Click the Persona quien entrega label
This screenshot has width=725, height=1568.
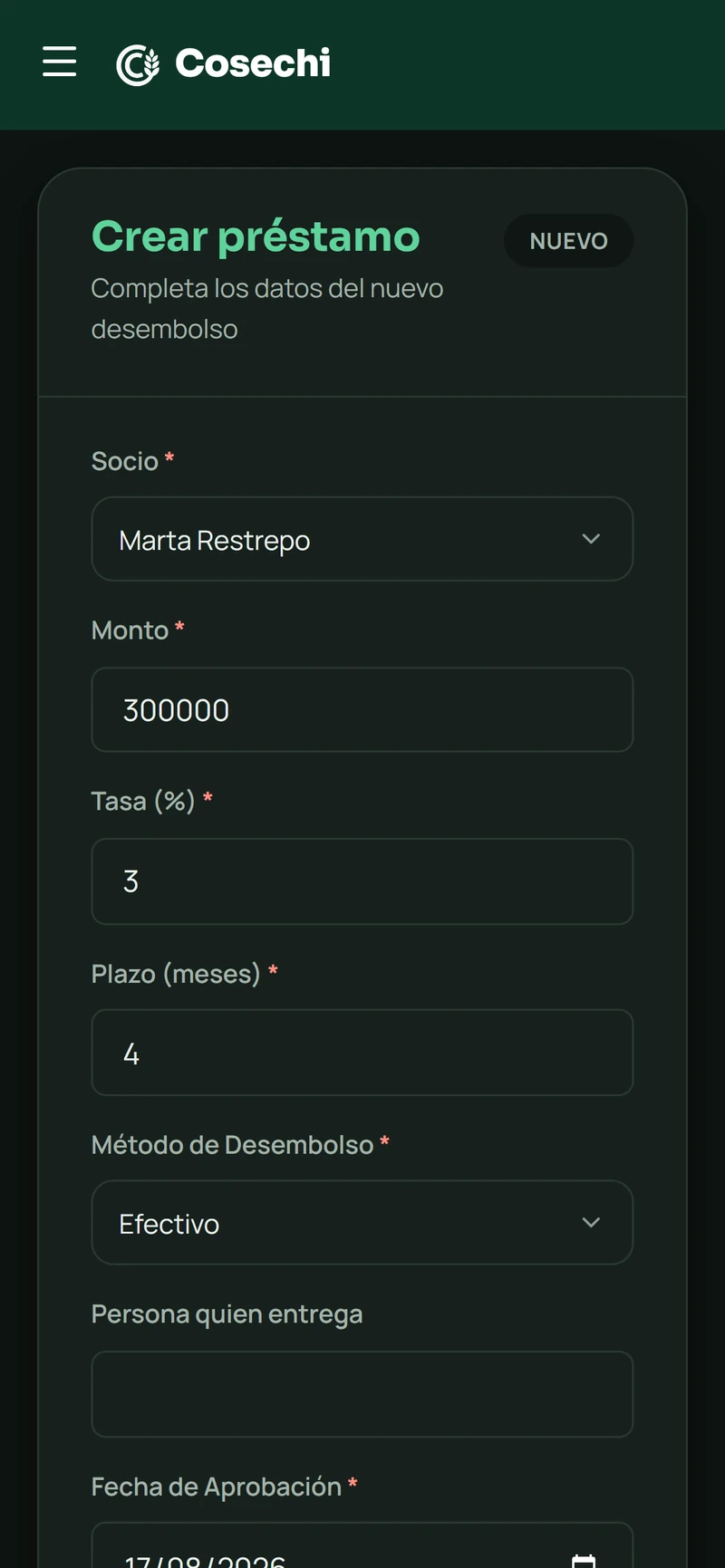pyautogui.click(x=227, y=1314)
